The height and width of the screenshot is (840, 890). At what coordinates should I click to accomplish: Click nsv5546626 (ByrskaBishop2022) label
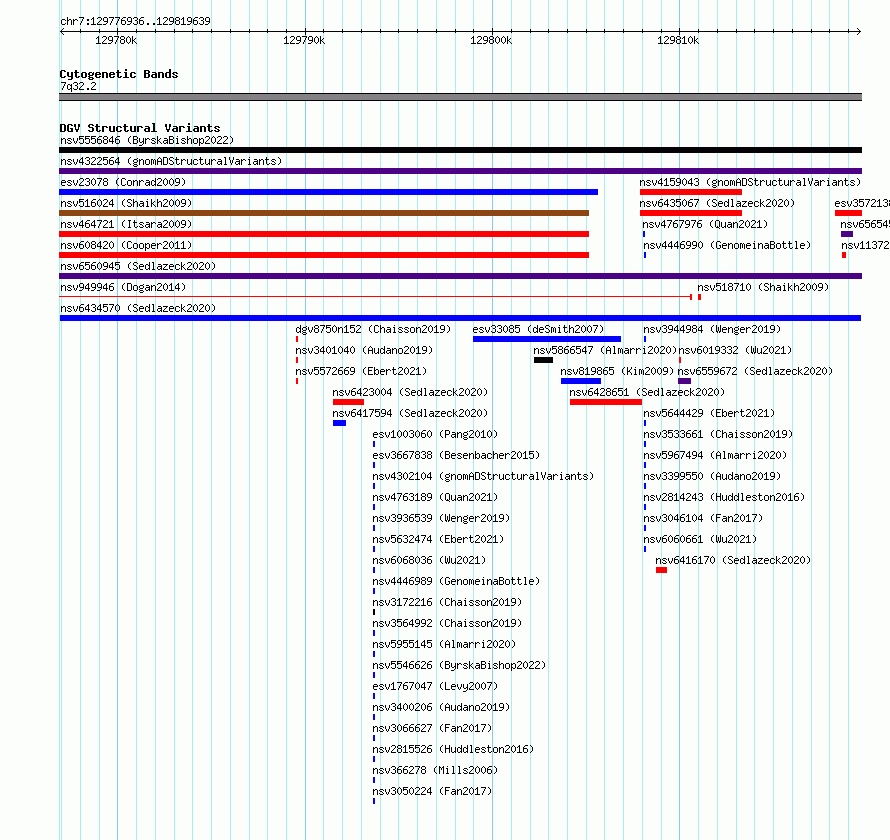tap(459, 665)
